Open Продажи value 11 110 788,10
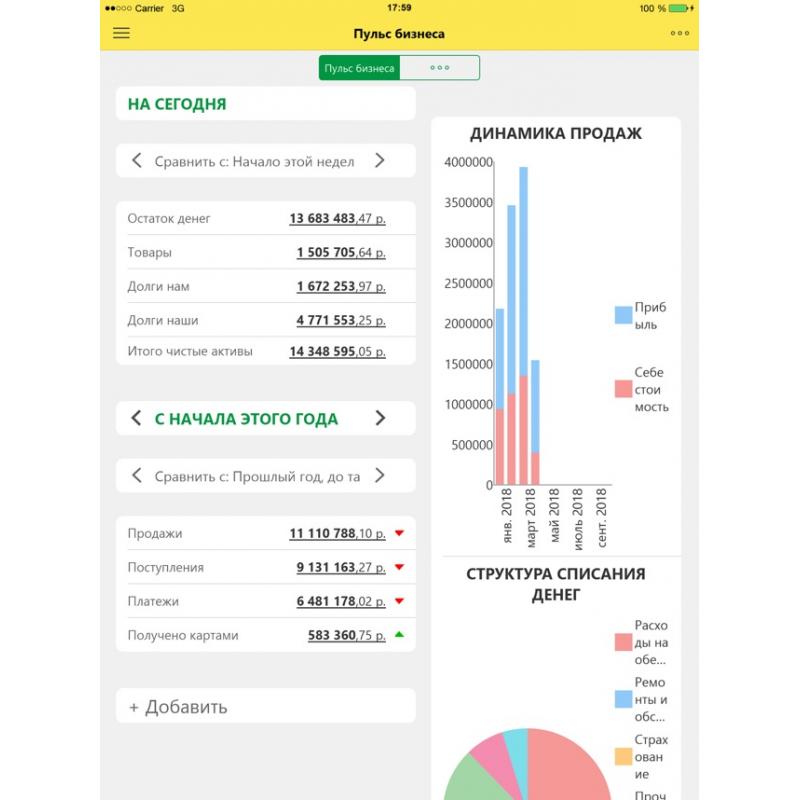This screenshot has height=800, width=800. [x=337, y=533]
